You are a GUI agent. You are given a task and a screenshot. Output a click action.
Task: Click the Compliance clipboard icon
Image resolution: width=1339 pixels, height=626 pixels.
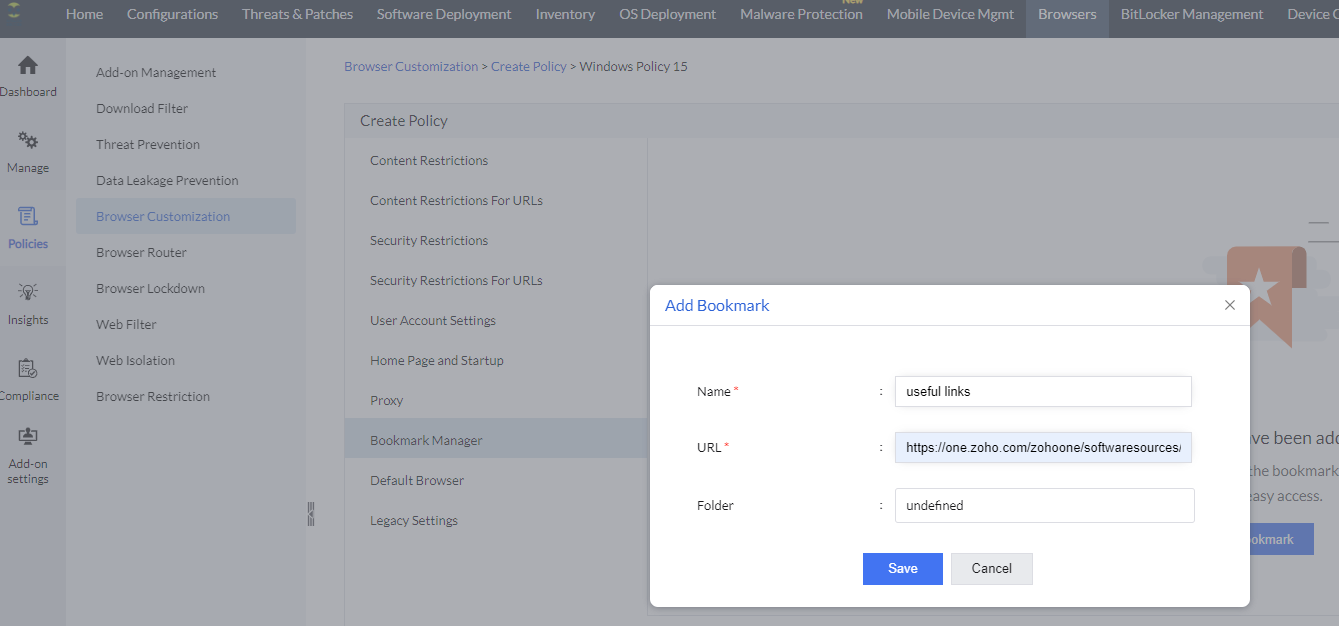click(28, 370)
